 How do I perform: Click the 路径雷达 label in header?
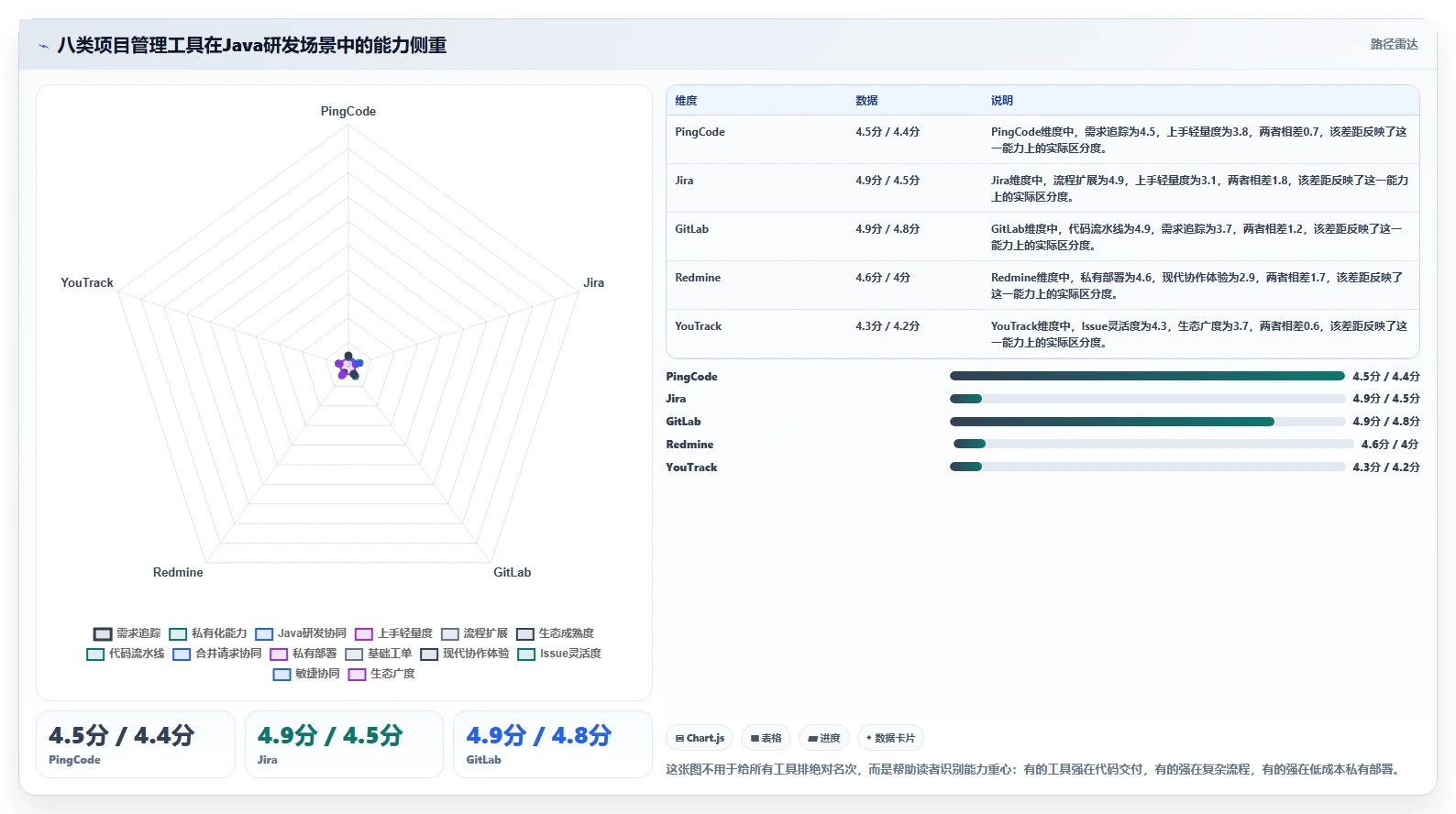[x=1394, y=45]
